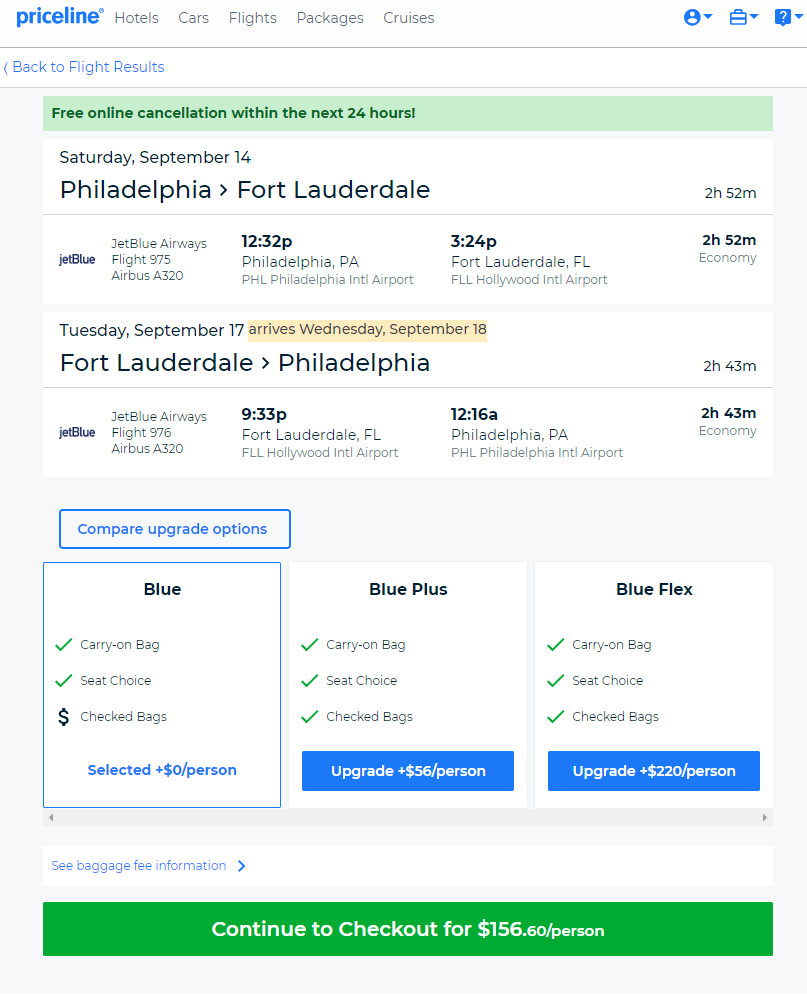
Task: Expand the baggage fee information chevron
Action: point(242,866)
